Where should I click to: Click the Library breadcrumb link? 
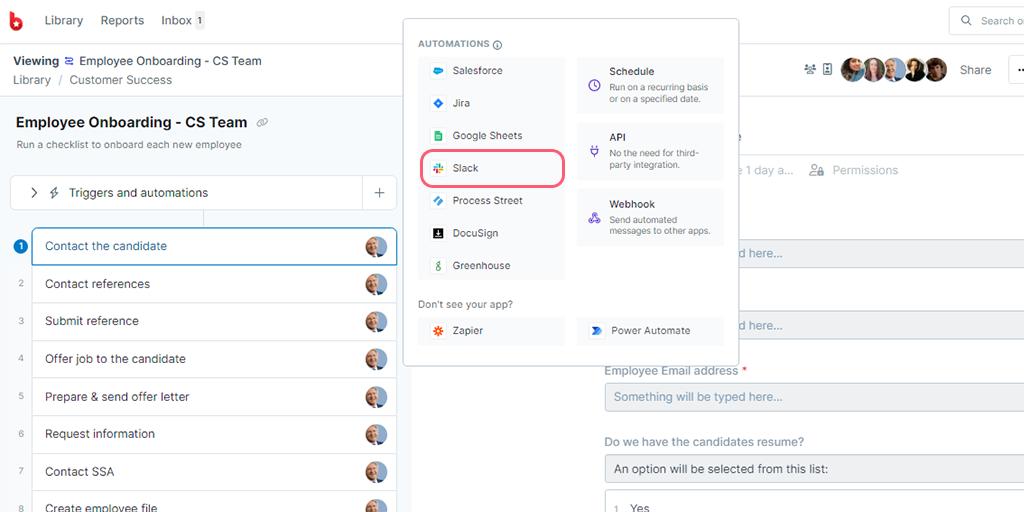coord(31,80)
